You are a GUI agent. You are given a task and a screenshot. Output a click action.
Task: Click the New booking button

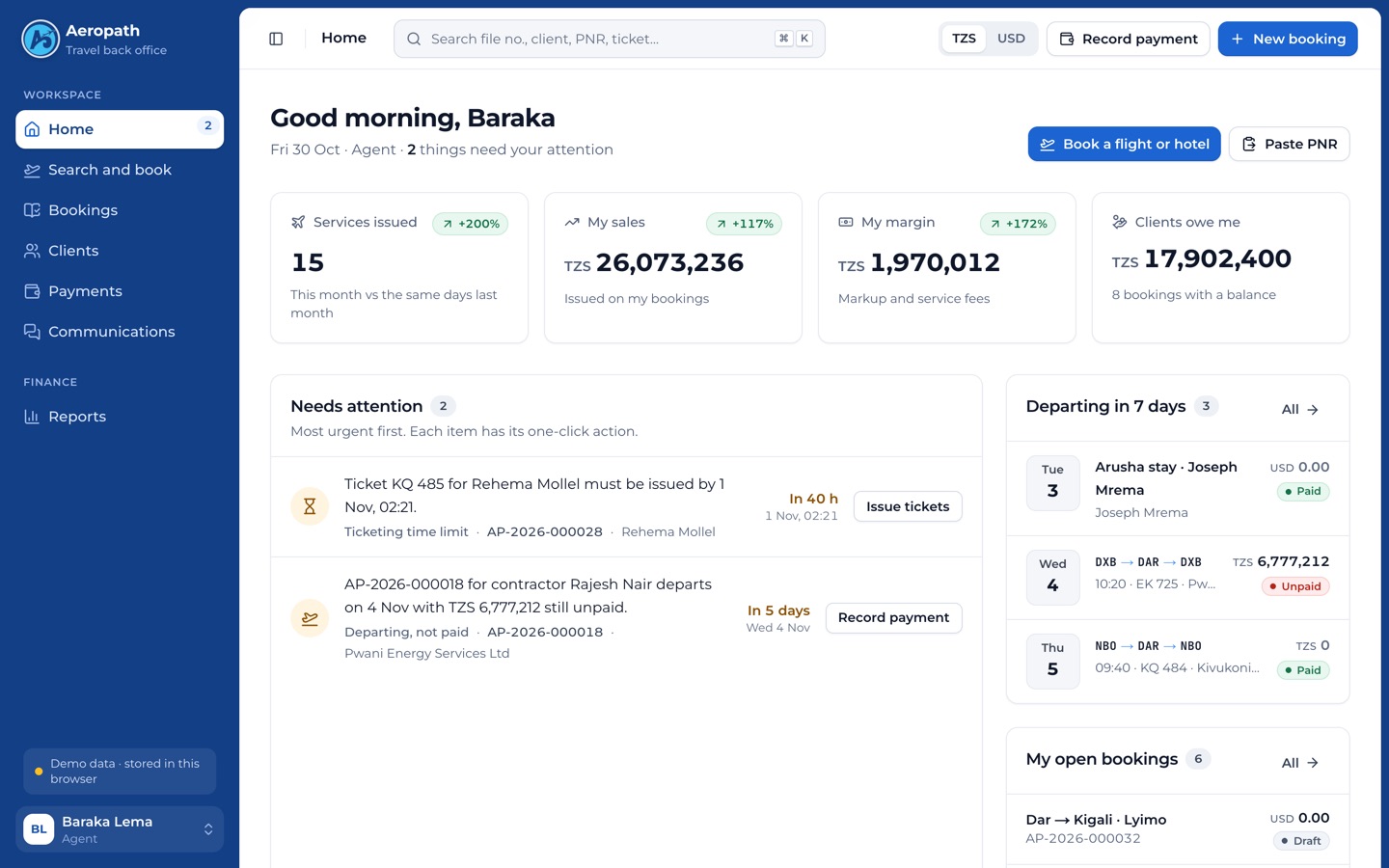[x=1288, y=39]
